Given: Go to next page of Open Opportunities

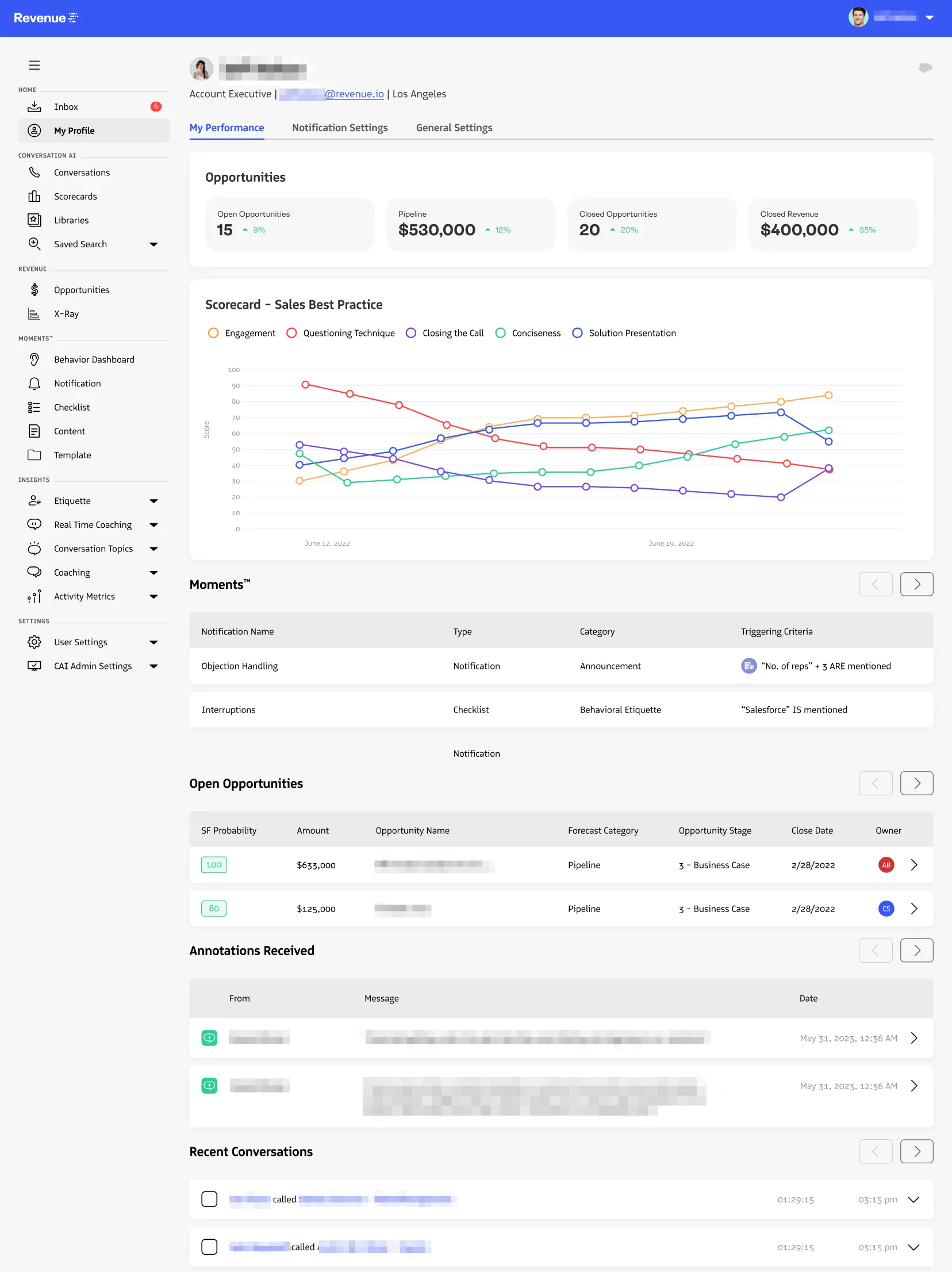Looking at the screenshot, I should [916, 783].
